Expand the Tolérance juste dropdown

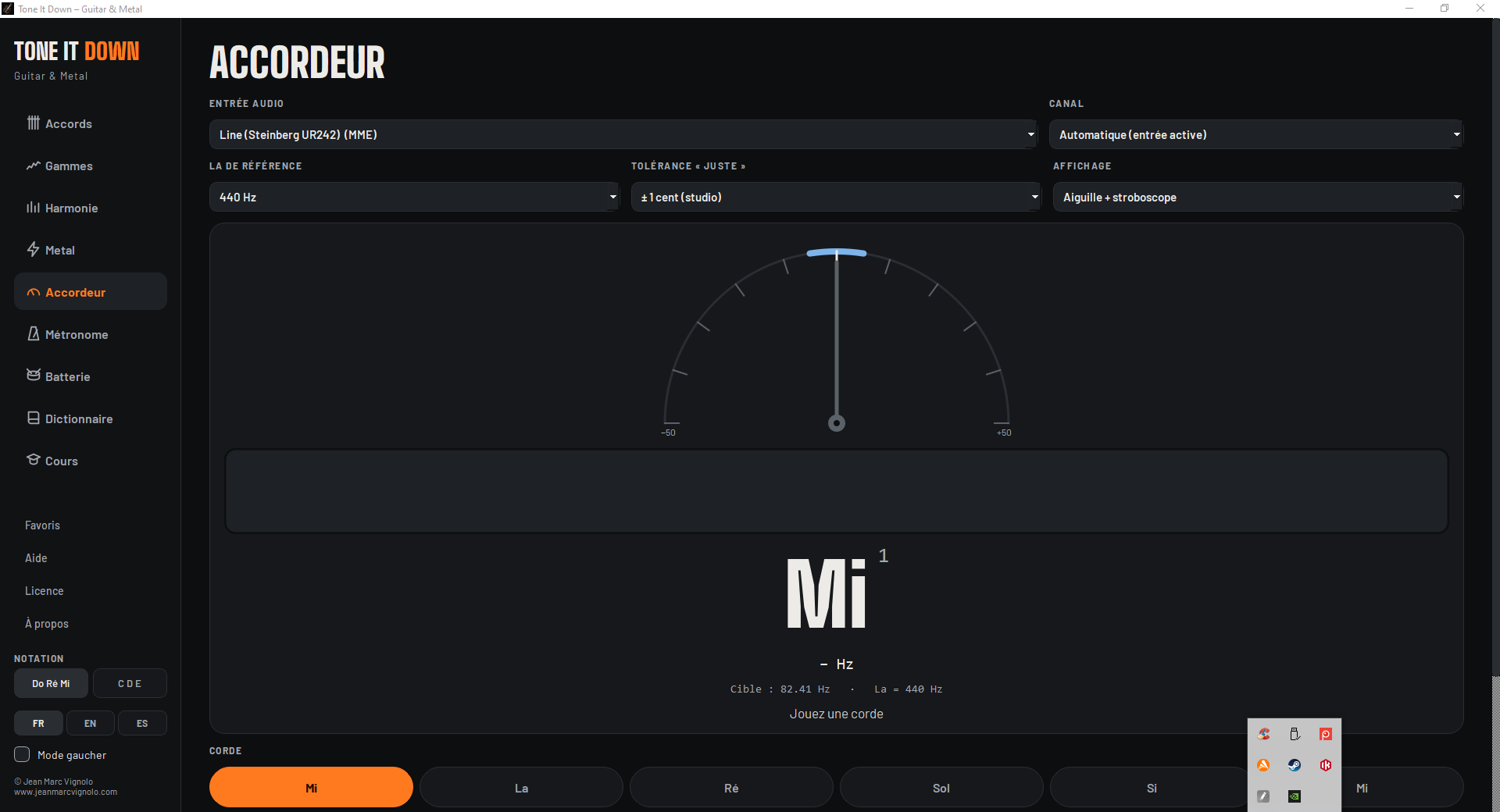836,197
